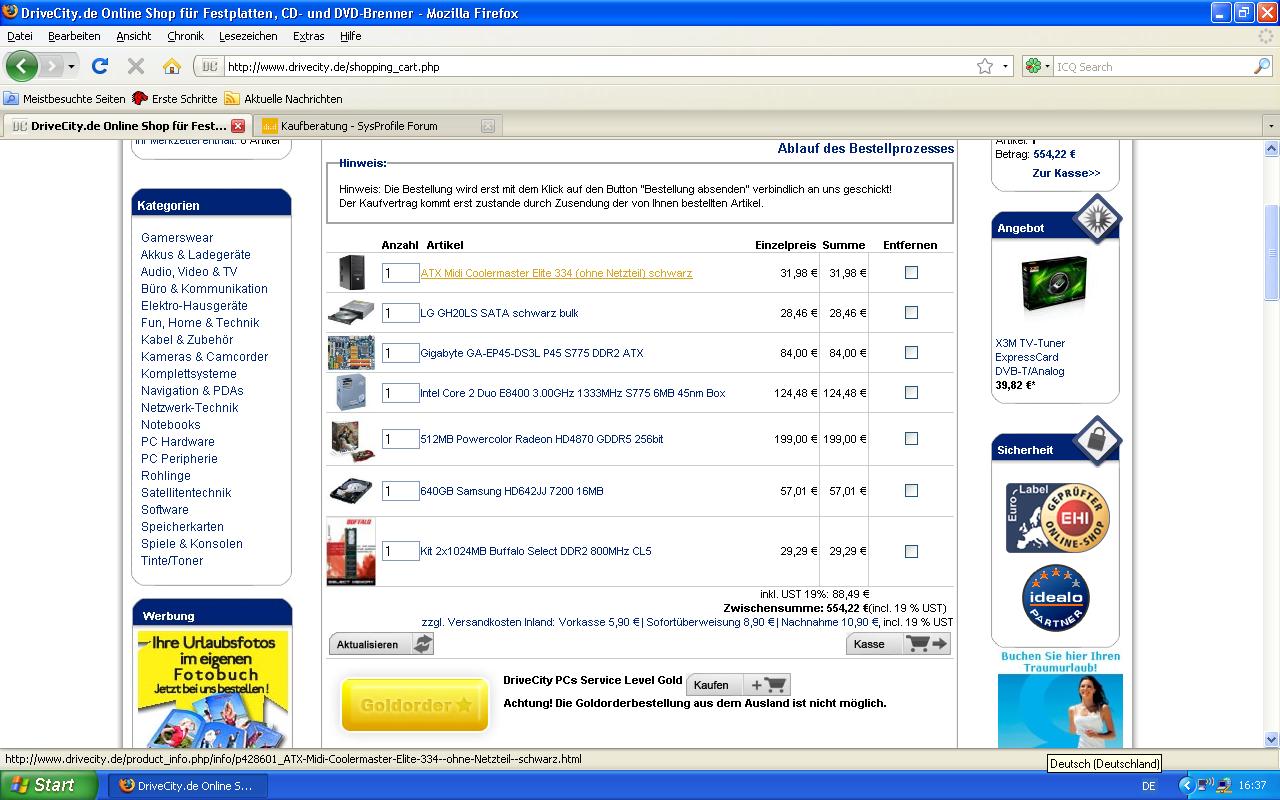Click the ICQ Search field

click(1152, 67)
